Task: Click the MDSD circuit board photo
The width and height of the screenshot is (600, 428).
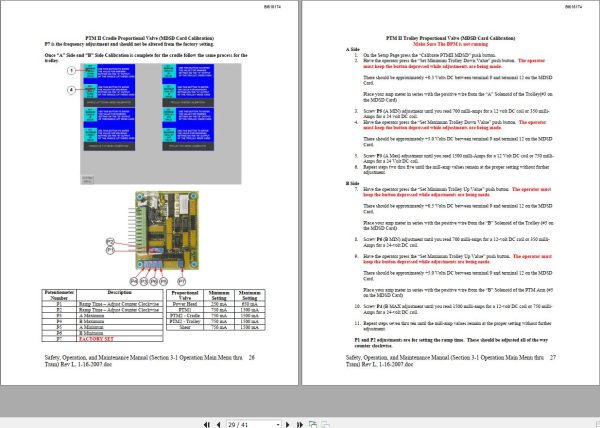Action: pyautogui.click(x=167, y=231)
